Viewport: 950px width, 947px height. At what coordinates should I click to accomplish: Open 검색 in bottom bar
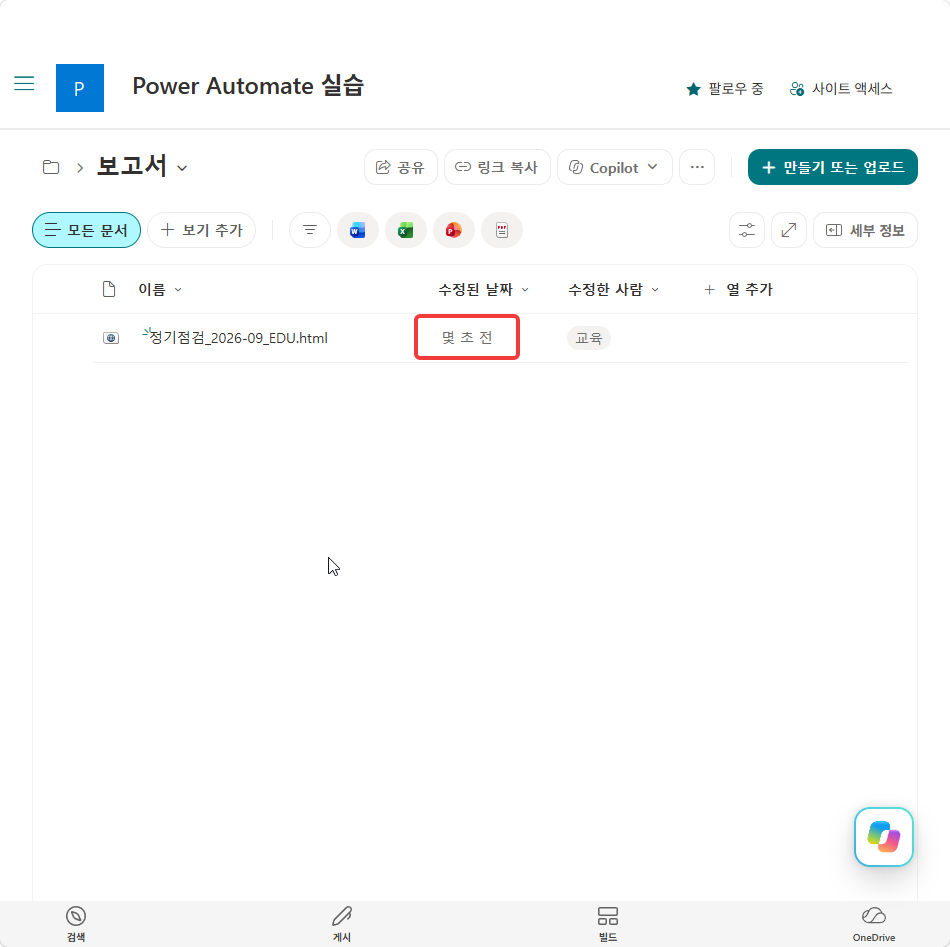click(x=76, y=924)
